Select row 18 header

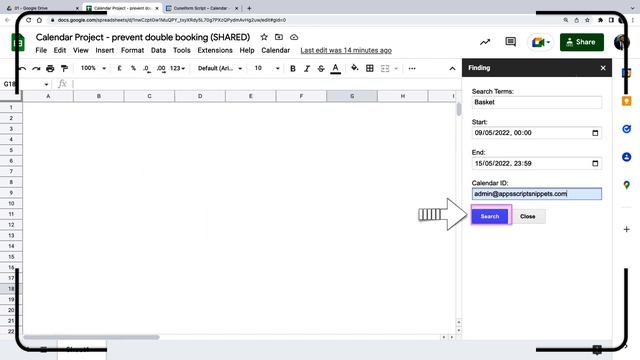point(11,289)
